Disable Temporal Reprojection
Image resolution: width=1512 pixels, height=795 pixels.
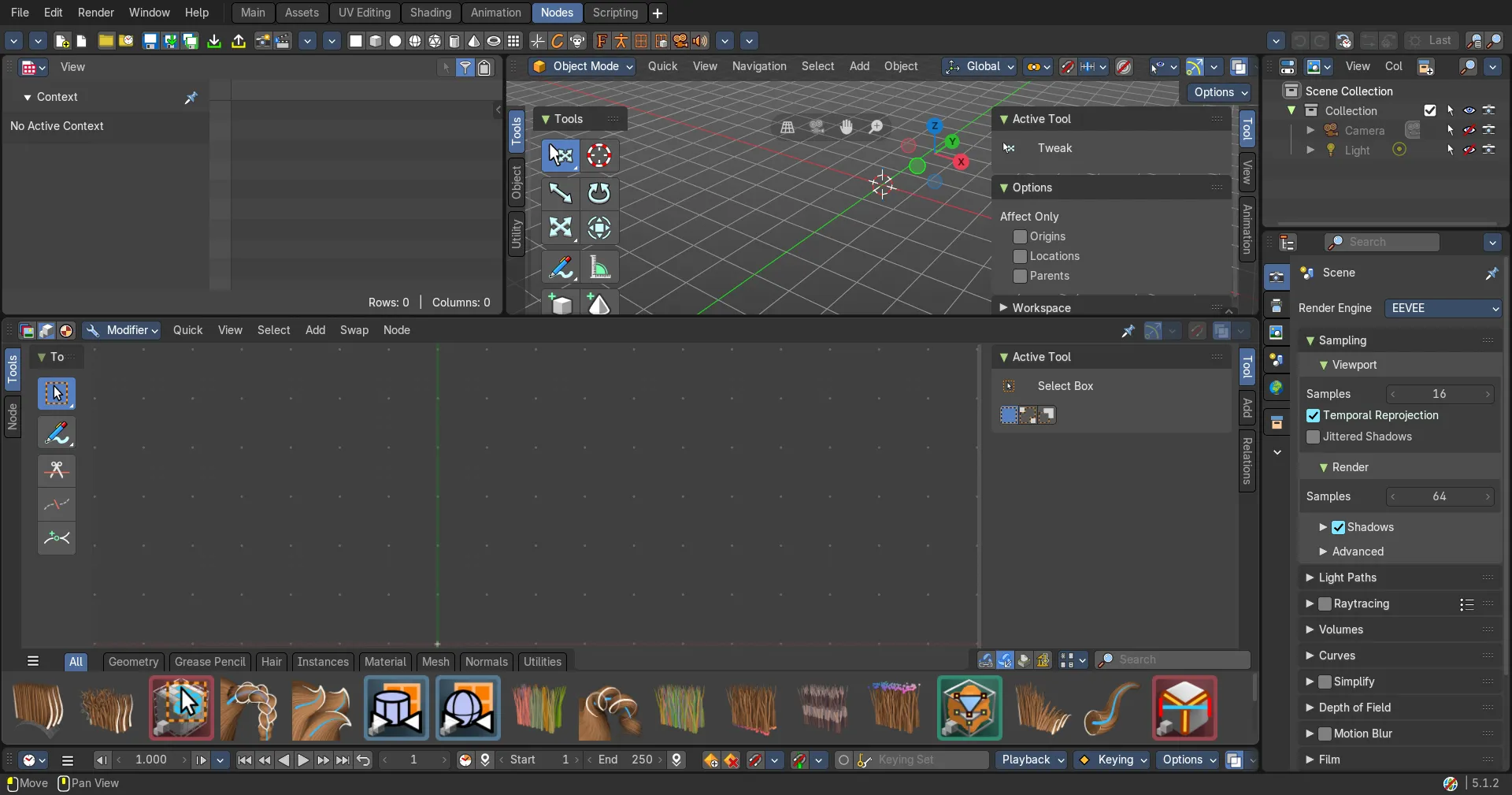coord(1313,415)
